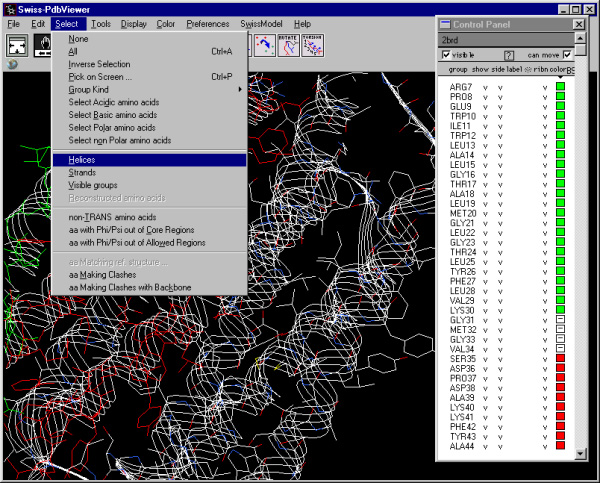Click the mutate residue tool icon
Screen dimensions: 600x483
pyautogui.click(x=288, y=46)
